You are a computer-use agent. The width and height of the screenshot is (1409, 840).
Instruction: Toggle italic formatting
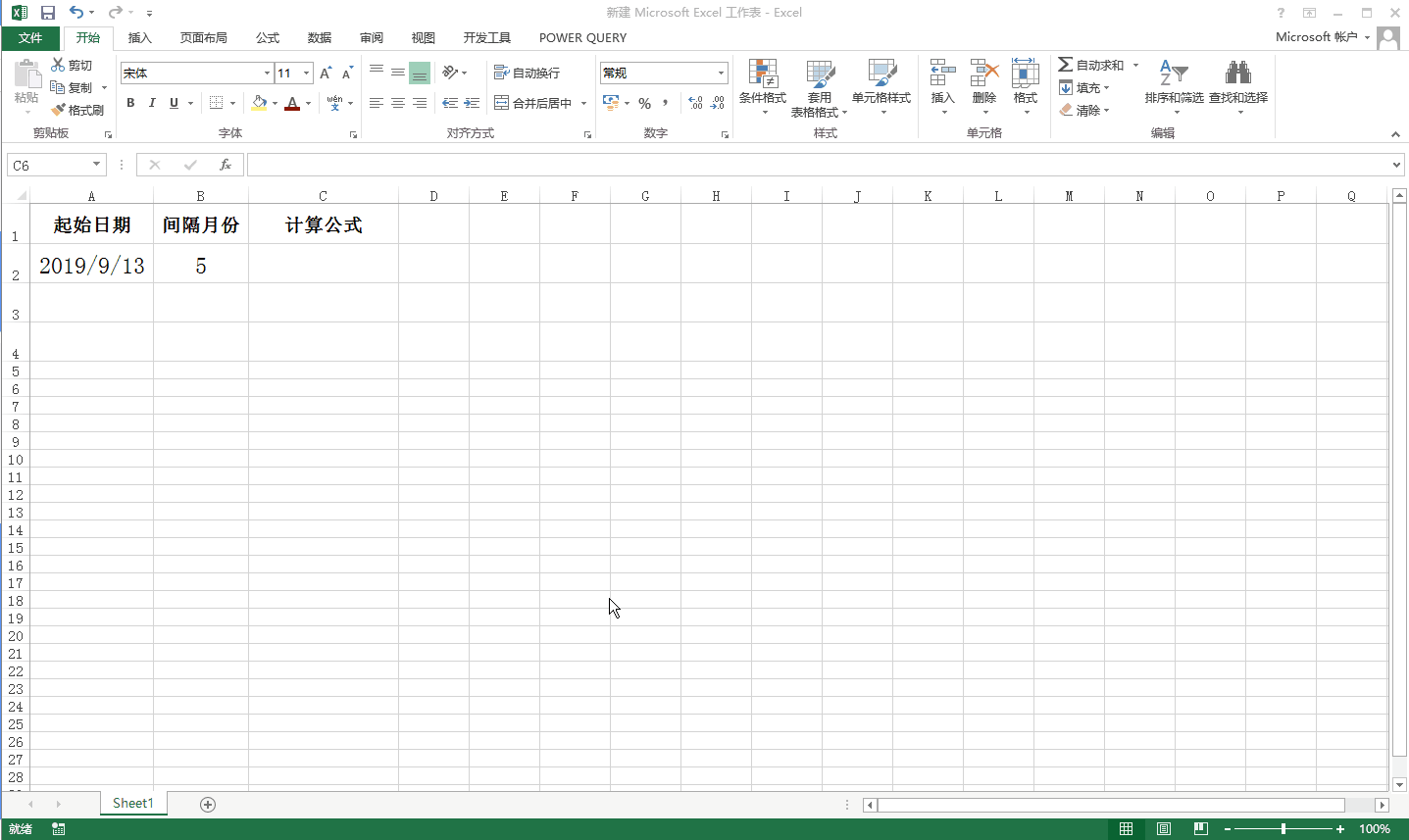[x=152, y=103]
